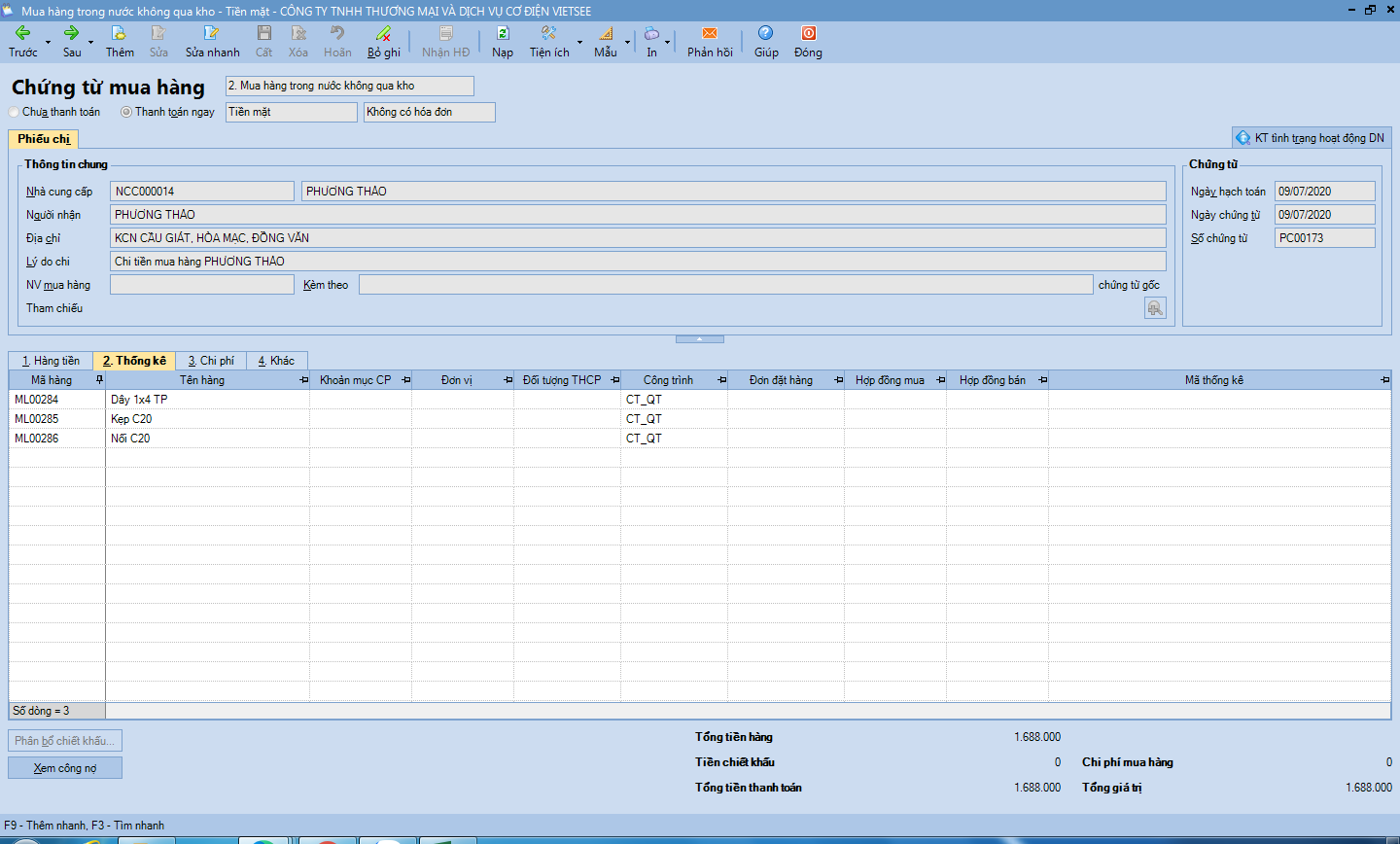
Task: Open the Giúp help icon
Action: pos(765,33)
